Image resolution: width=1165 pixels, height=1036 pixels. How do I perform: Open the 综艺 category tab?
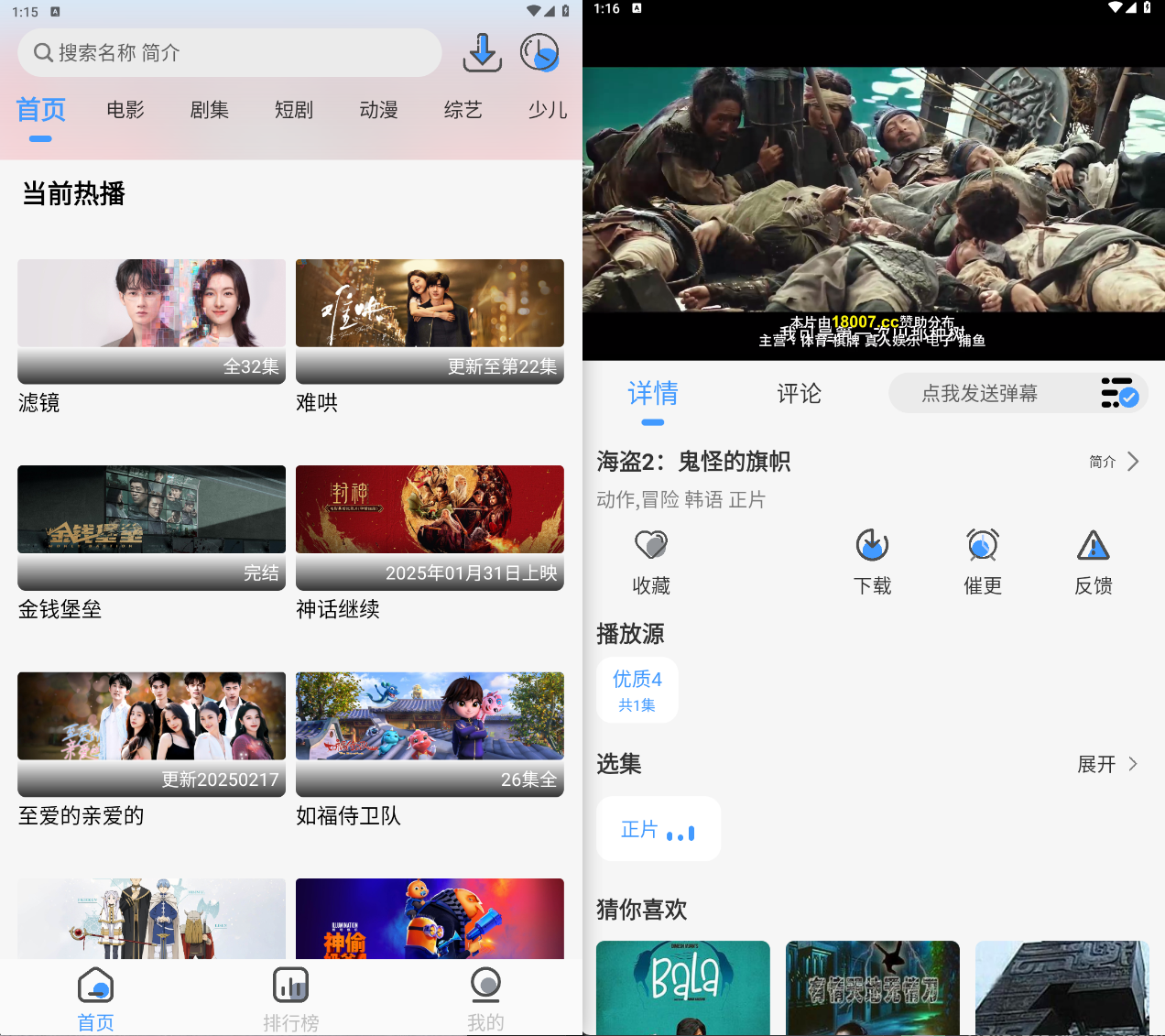(463, 110)
